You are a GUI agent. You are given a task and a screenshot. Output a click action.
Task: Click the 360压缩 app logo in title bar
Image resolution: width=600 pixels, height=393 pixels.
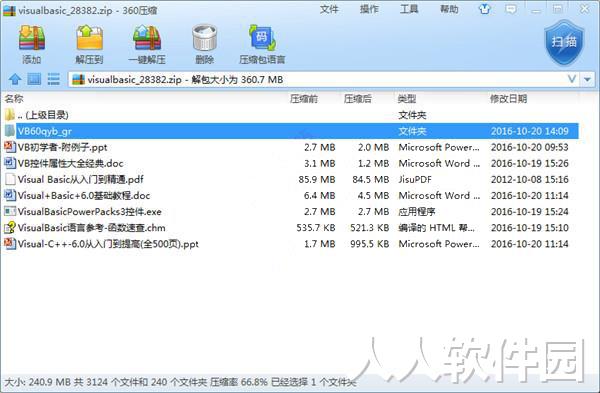(9, 10)
